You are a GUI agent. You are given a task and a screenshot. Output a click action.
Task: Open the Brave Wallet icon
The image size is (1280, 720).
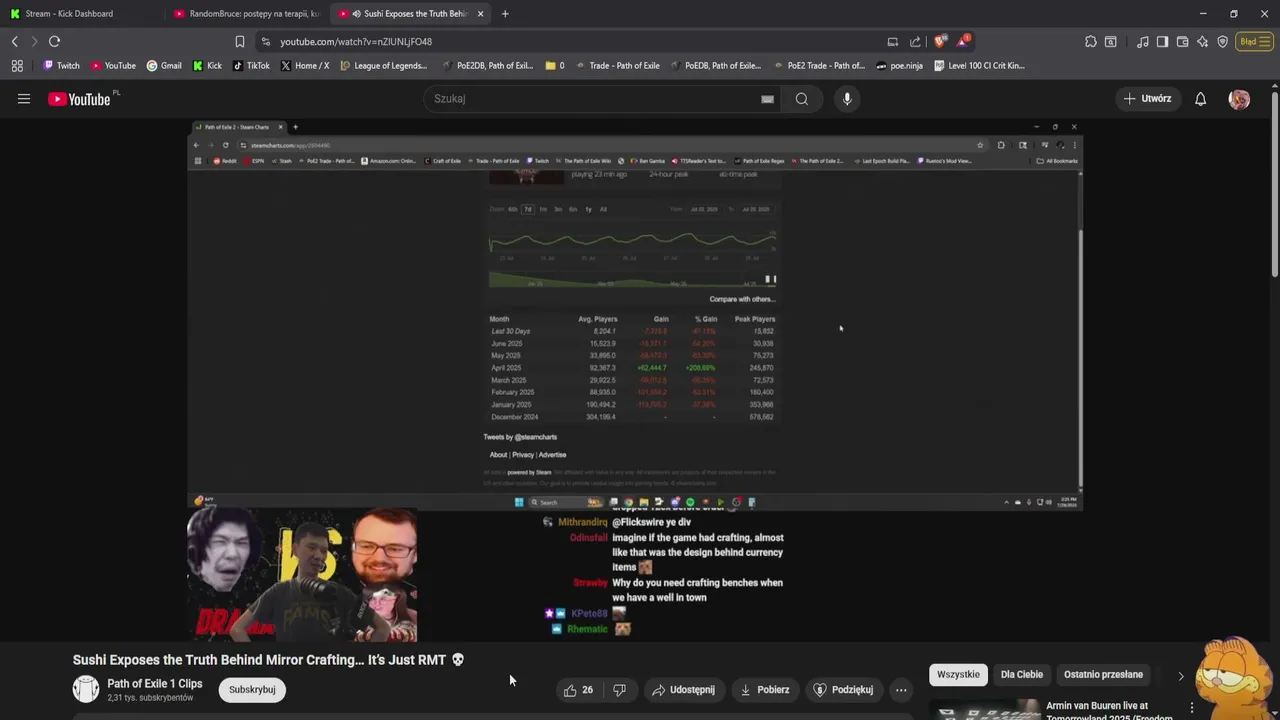(x=1182, y=42)
